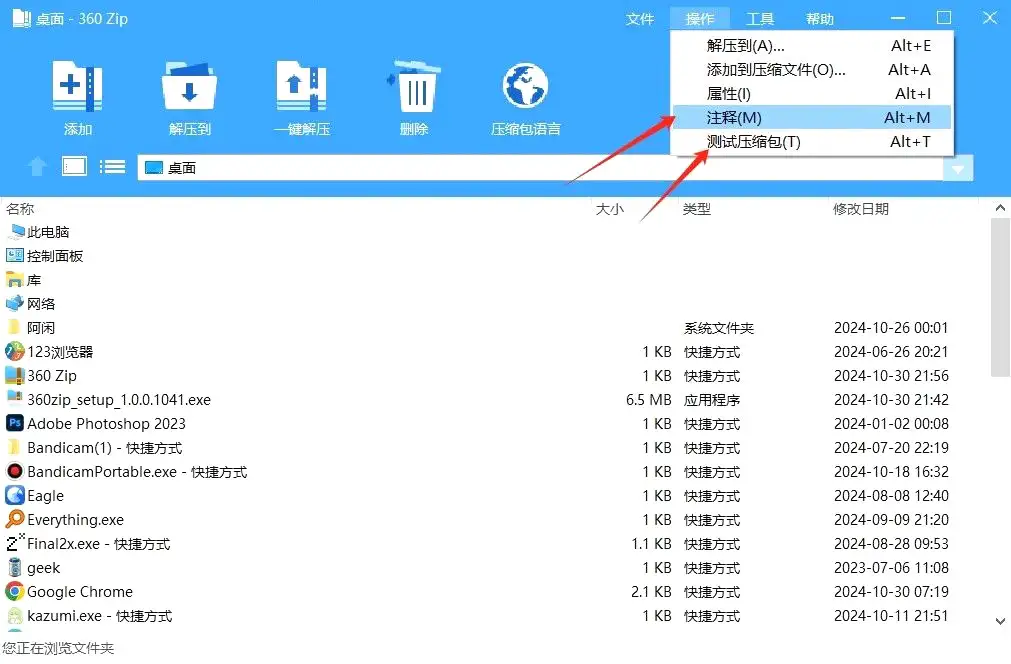Click the scrollbar up arrow

pos(1000,208)
